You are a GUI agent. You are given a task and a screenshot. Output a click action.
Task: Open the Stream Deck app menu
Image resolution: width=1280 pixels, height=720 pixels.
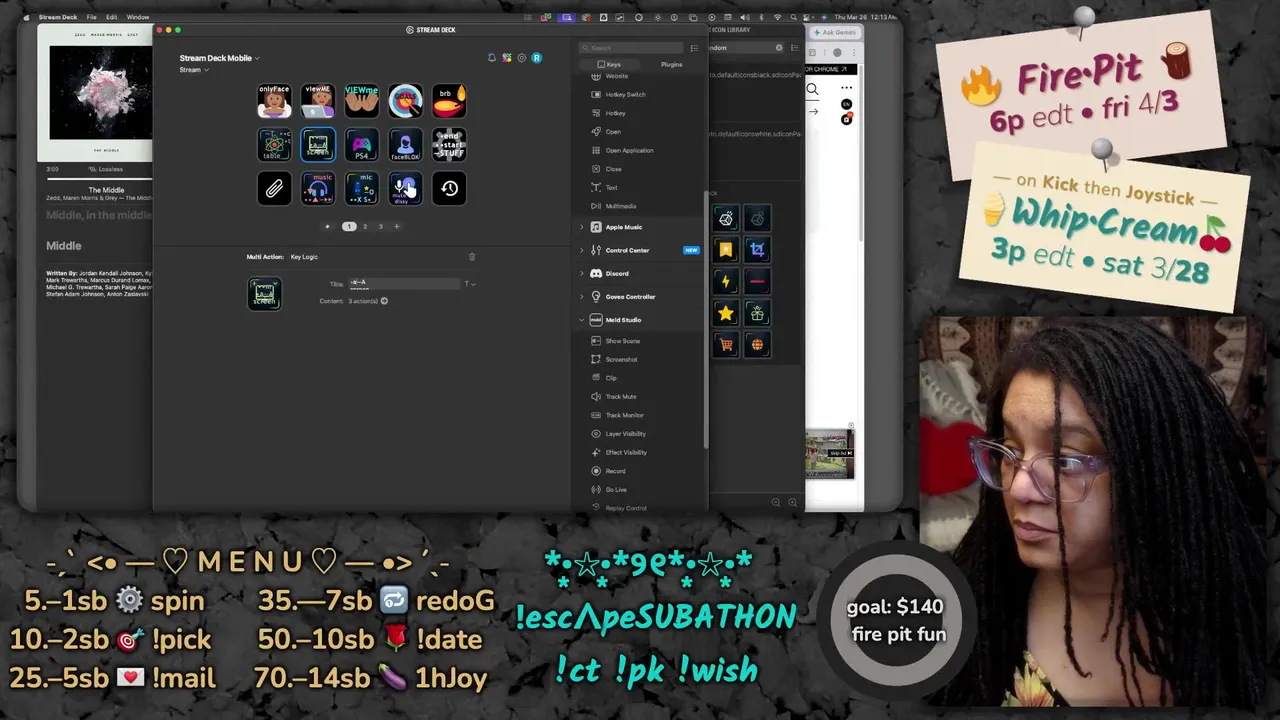click(57, 17)
